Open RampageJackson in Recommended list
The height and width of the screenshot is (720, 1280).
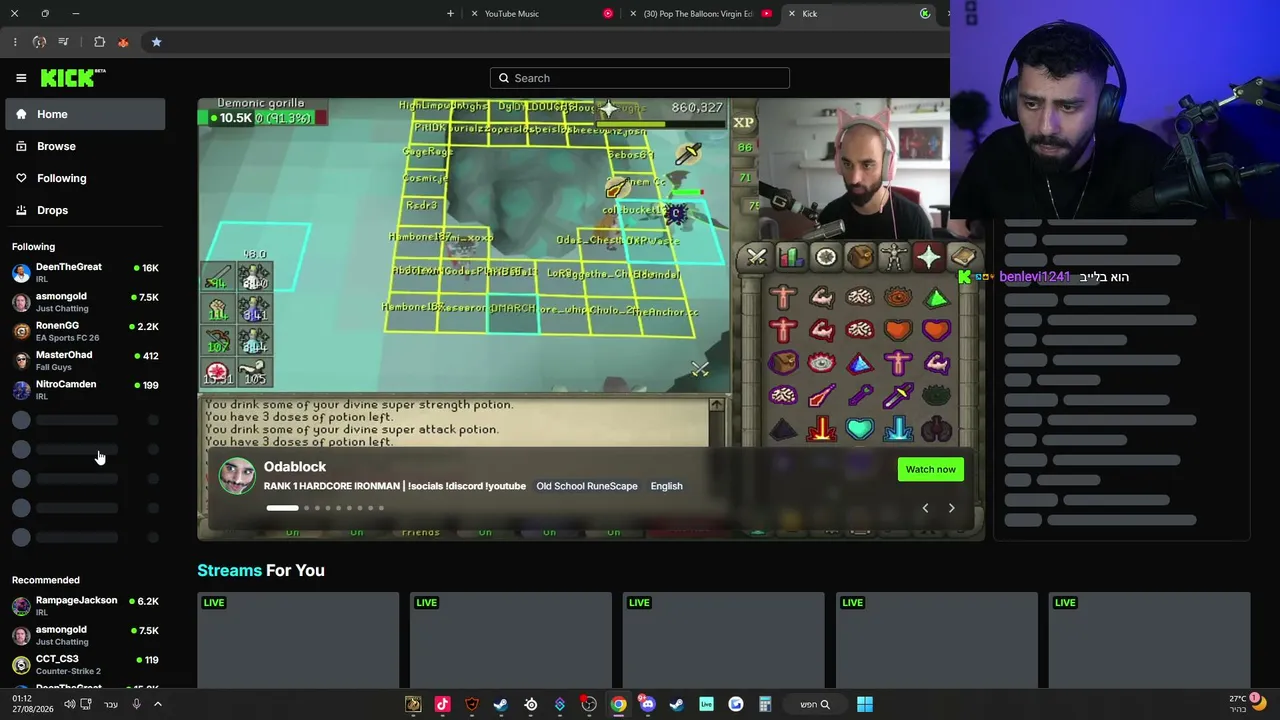(x=85, y=606)
